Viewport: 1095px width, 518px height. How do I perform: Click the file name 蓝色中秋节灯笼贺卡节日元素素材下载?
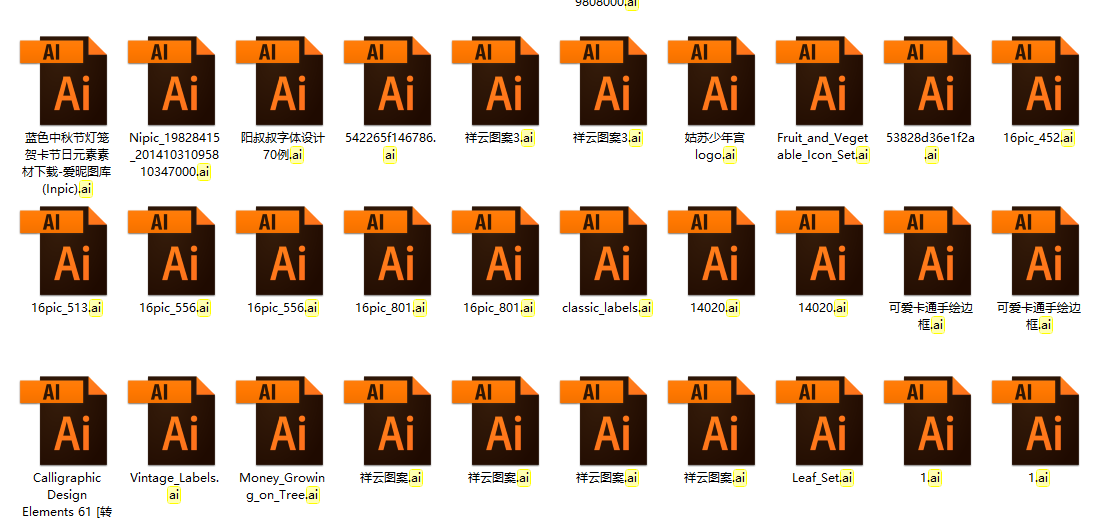[x=66, y=163]
